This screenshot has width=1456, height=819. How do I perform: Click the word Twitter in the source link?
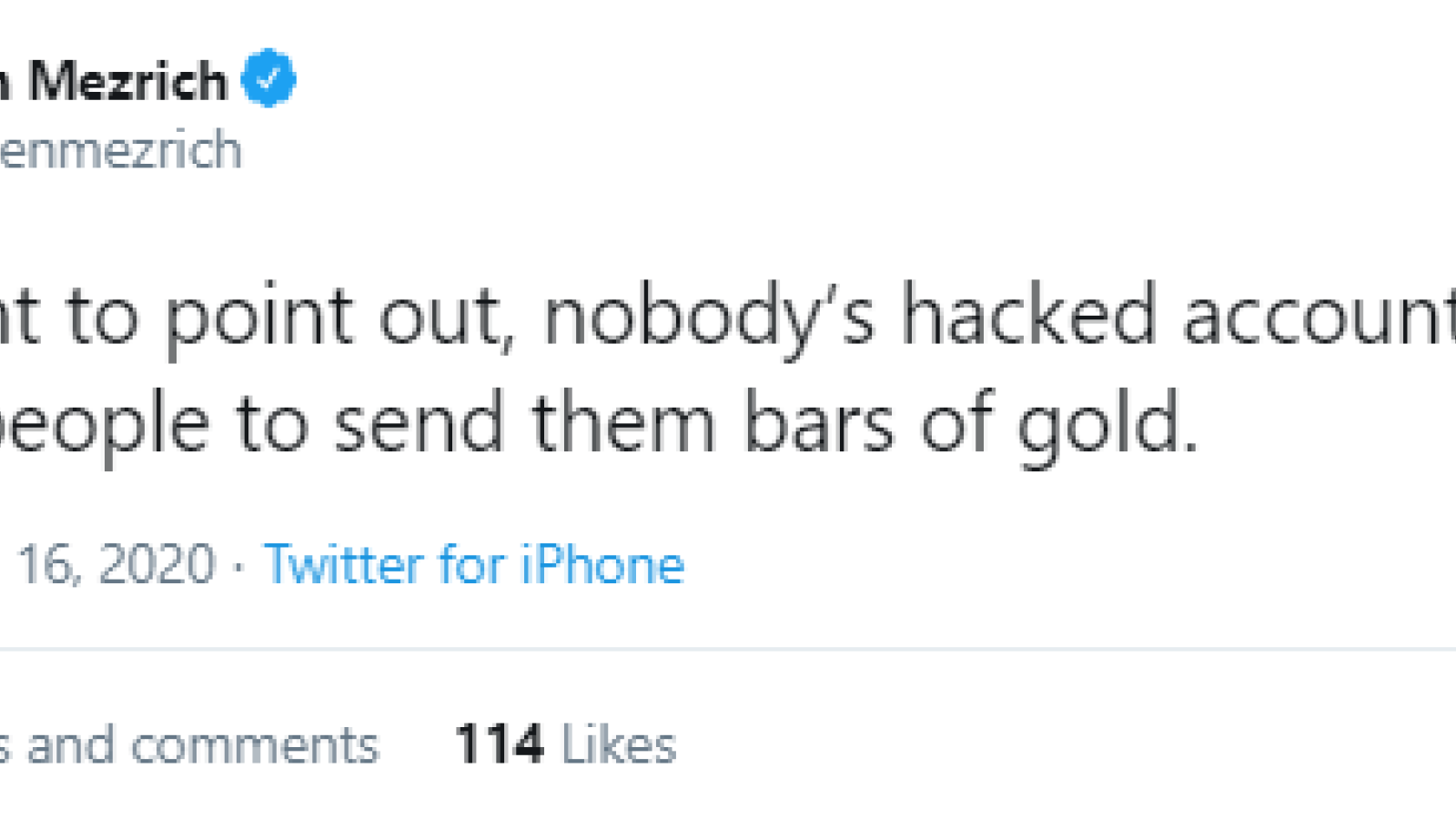click(343, 564)
